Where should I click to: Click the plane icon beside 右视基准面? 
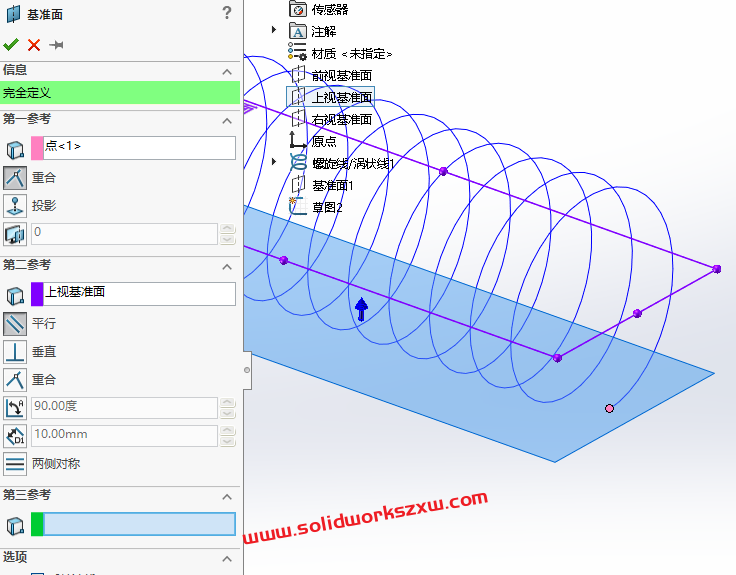tap(298, 118)
